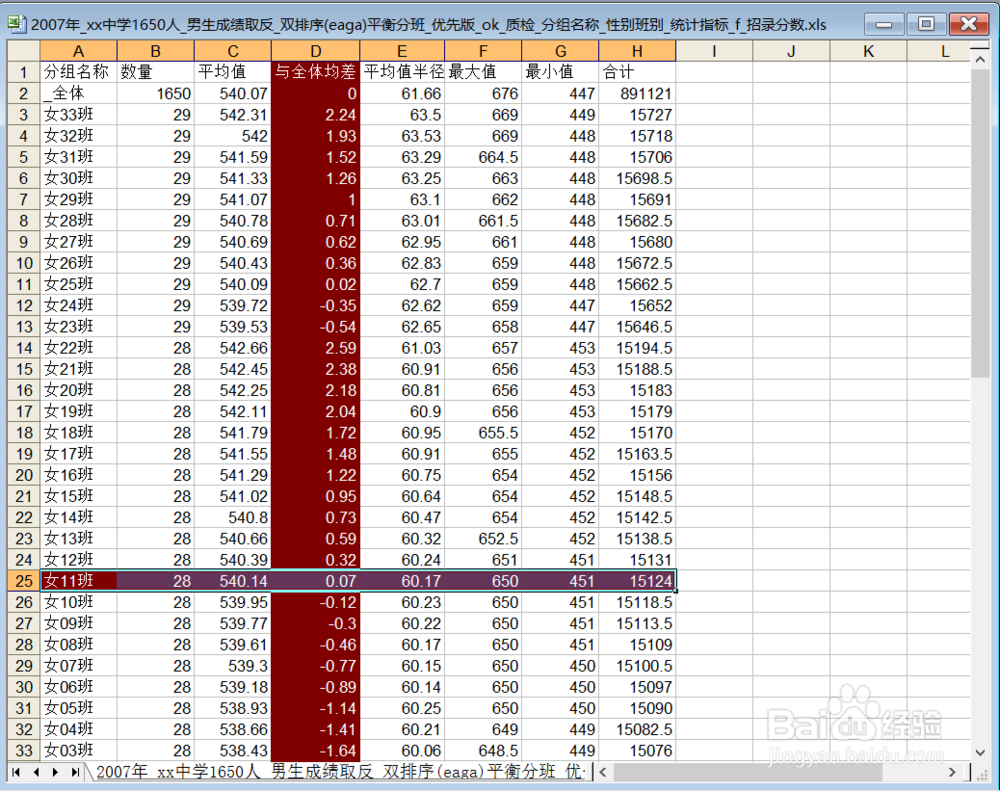Click cell '分组名称' header
Screen dimensions: 1000x791
(78, 72)
